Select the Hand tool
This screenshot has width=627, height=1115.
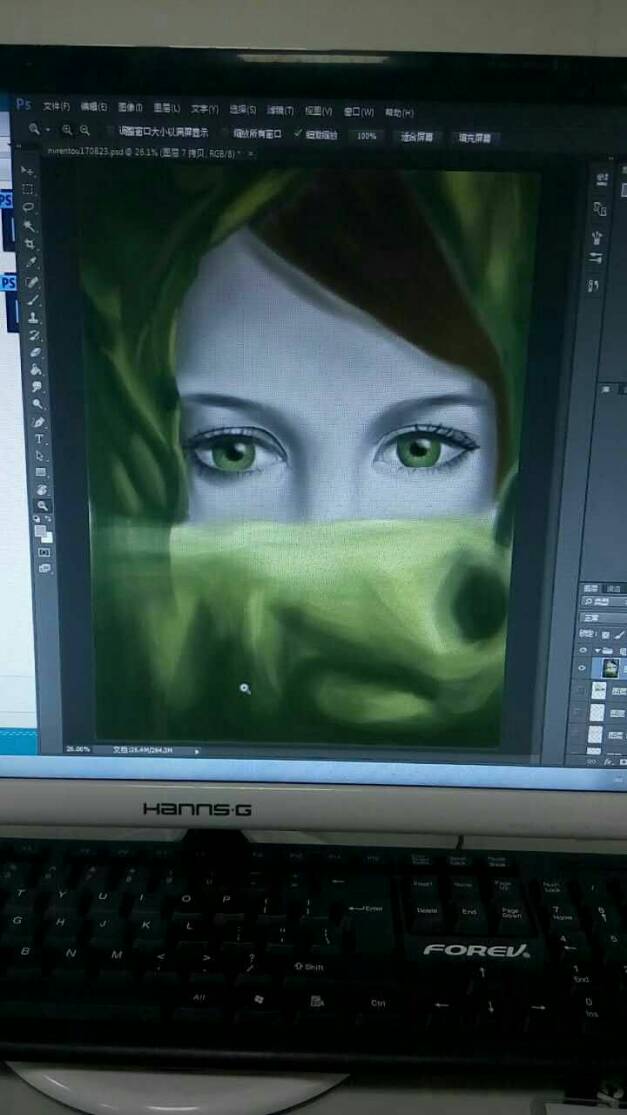coord(42,490)
